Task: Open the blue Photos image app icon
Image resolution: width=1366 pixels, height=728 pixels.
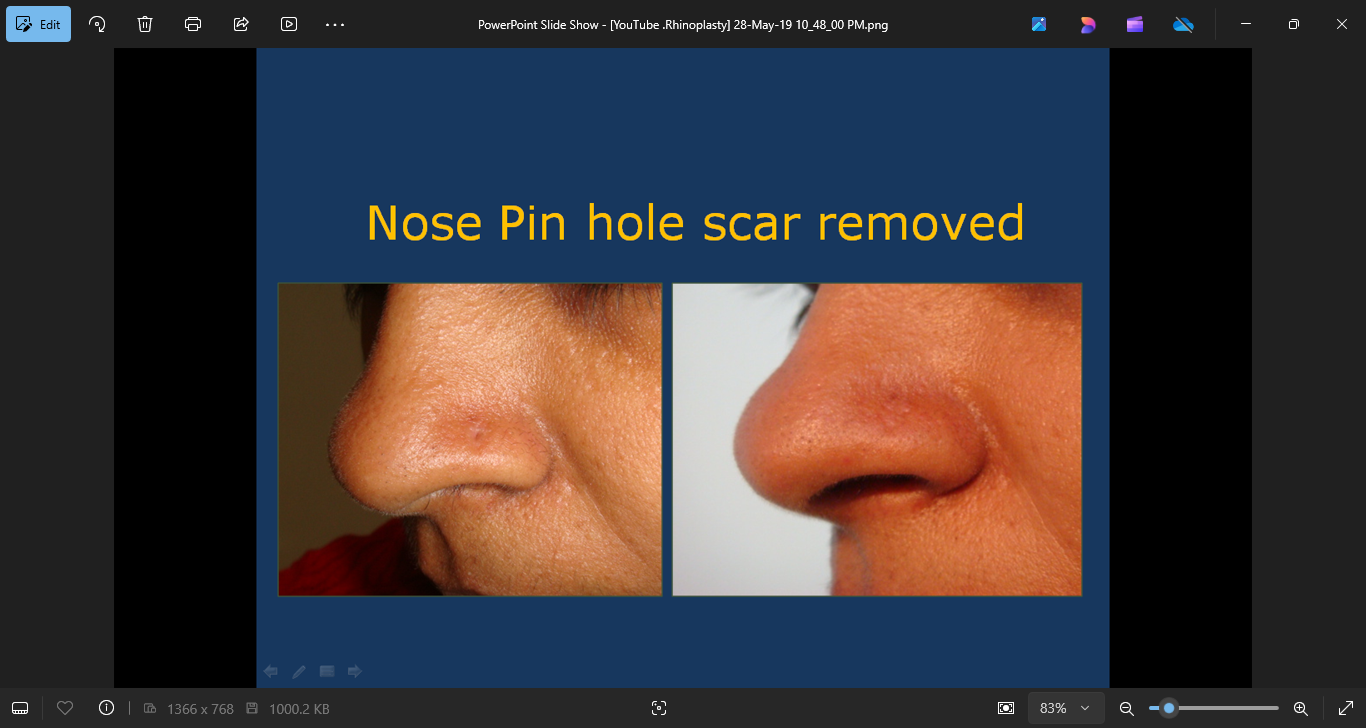Action: [x=1039, y=24]
